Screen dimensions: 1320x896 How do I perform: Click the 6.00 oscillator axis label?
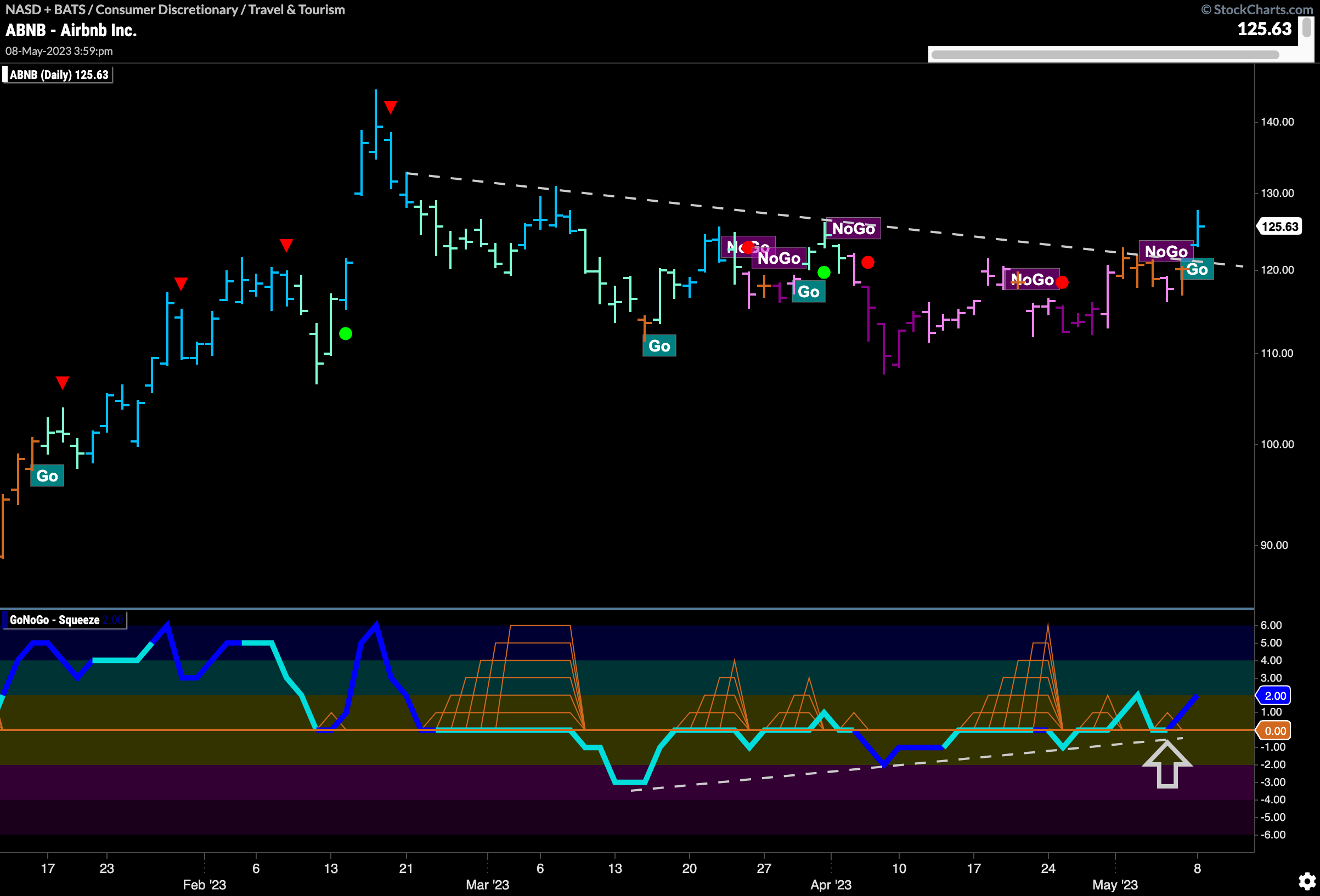click(1271, 625)
